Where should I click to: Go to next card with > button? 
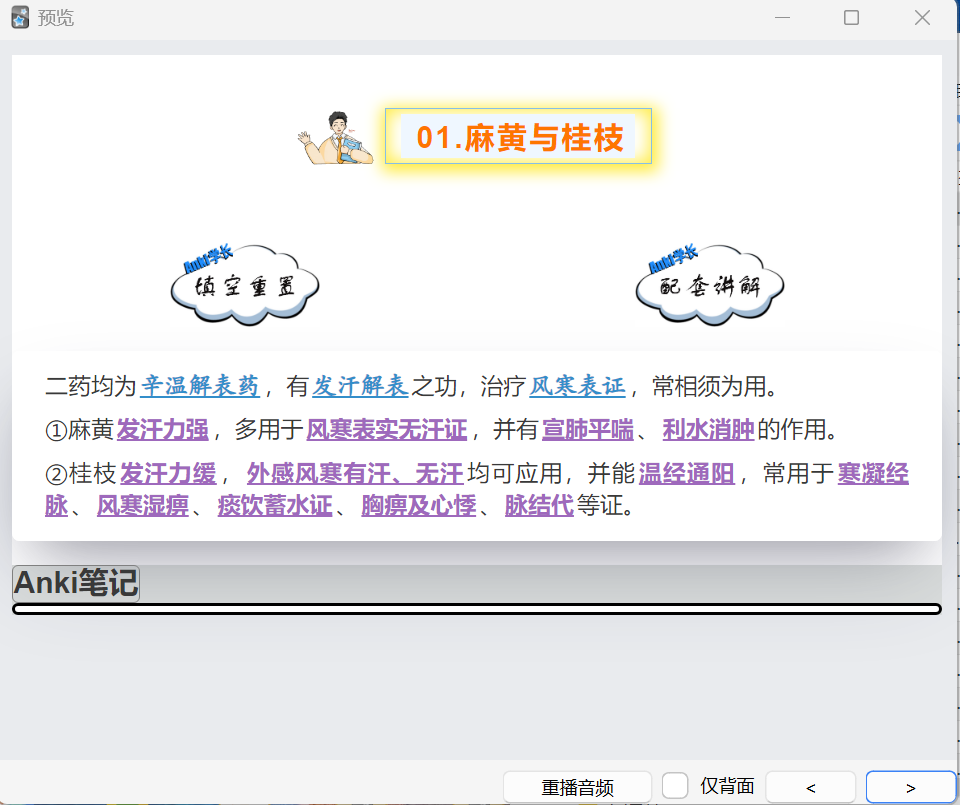[x=910, y=787]
